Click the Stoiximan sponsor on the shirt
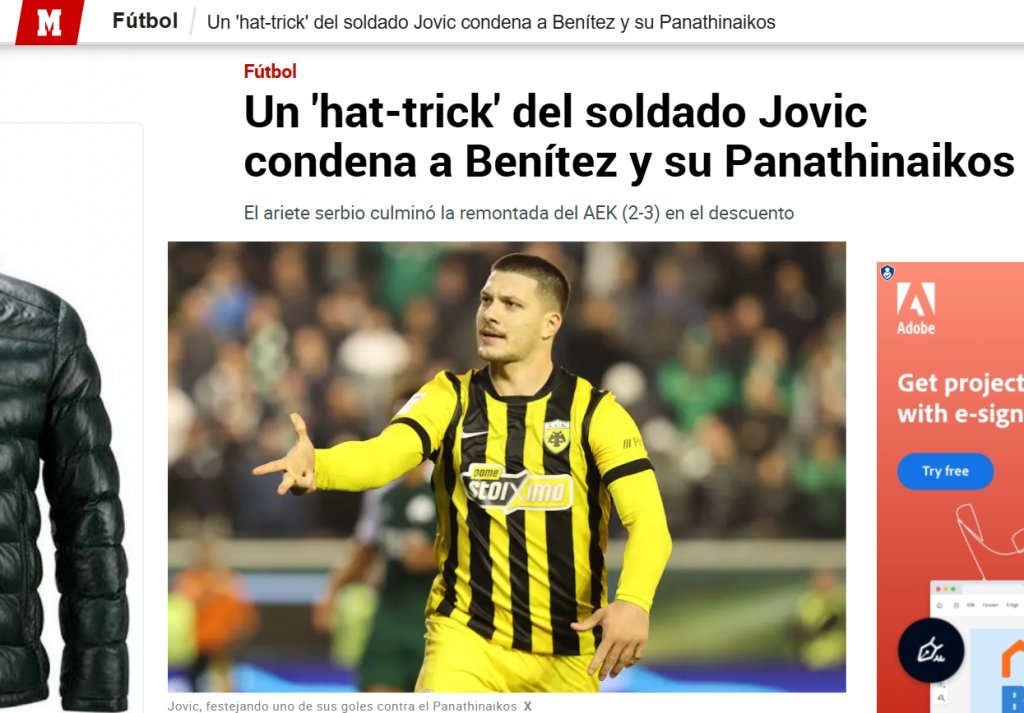This screenshot has height=713, width=1024. (x=517, y=487)
